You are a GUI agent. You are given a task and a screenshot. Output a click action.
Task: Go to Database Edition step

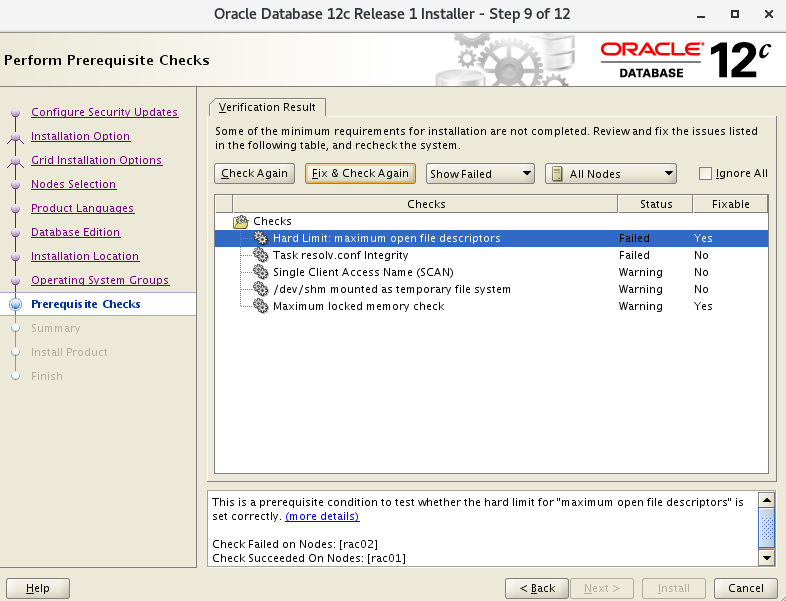(75, 232)
